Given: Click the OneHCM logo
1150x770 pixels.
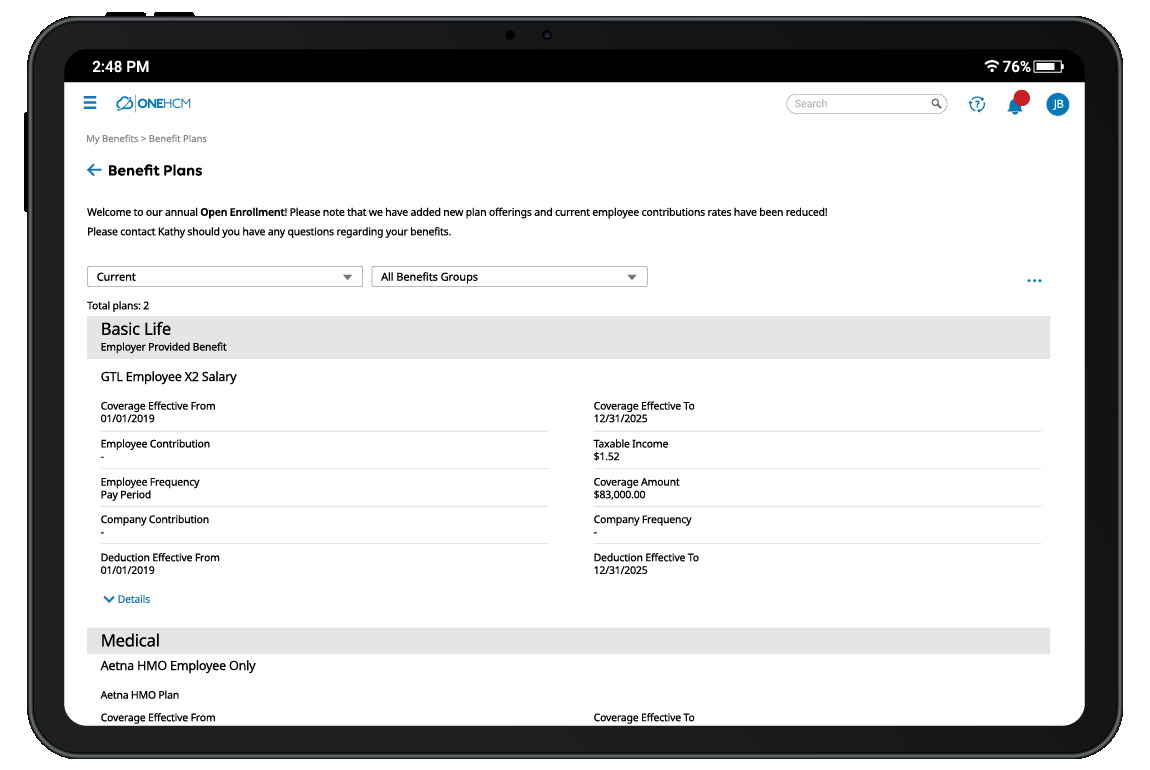Looking at the screenshot, I should coord(153,103).
